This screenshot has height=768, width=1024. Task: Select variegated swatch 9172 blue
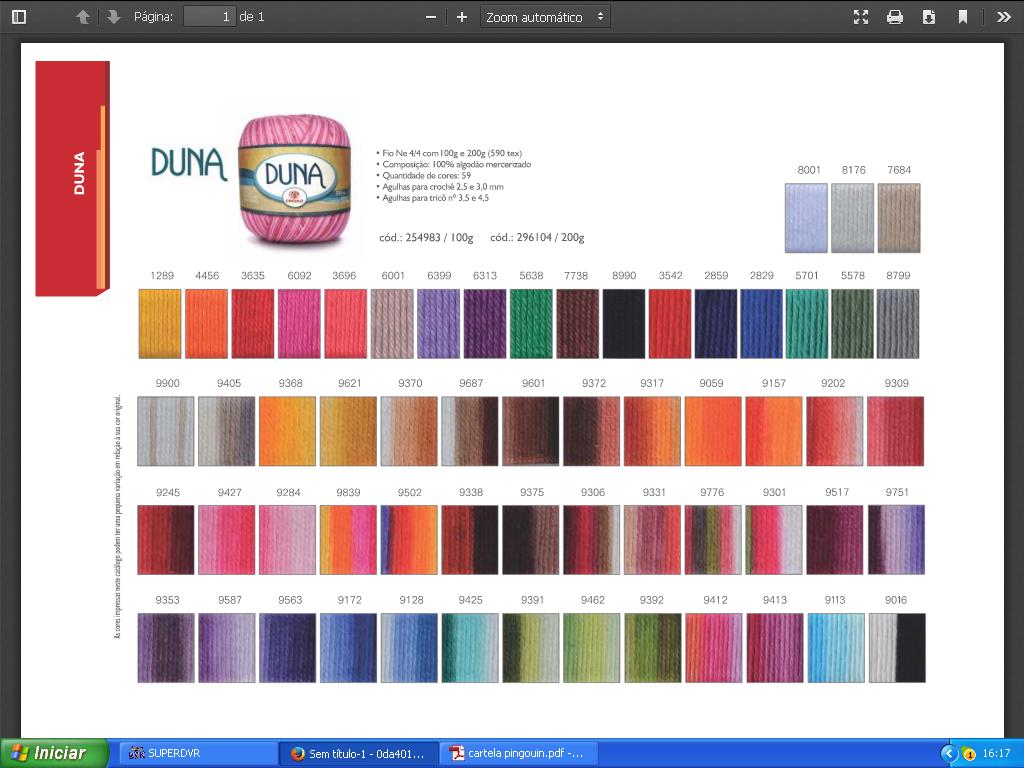[x=348, y=648]
